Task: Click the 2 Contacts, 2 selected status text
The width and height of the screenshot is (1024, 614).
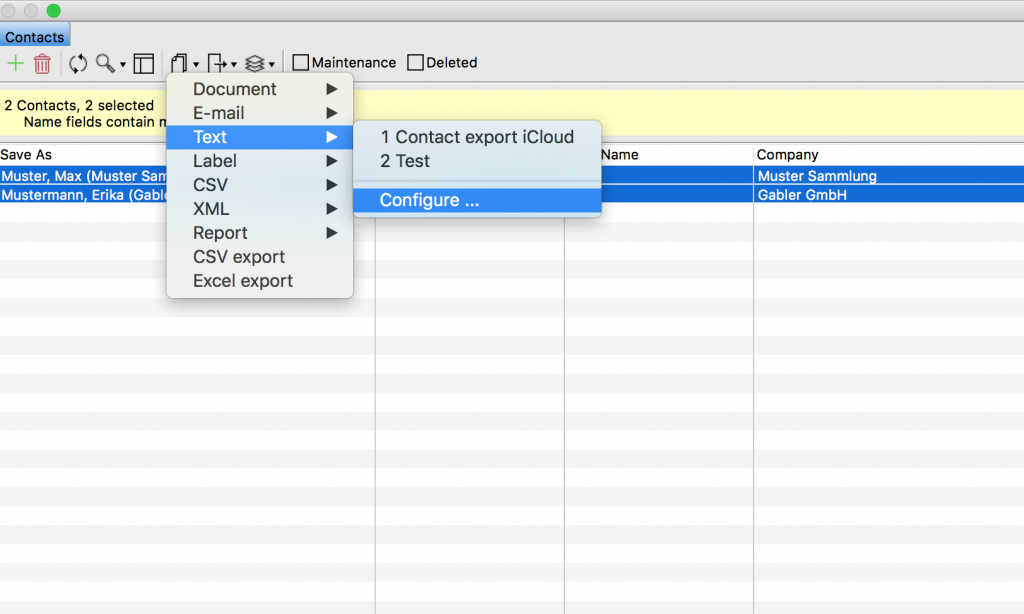Action: pyautogui.click(x=79, y=105)
